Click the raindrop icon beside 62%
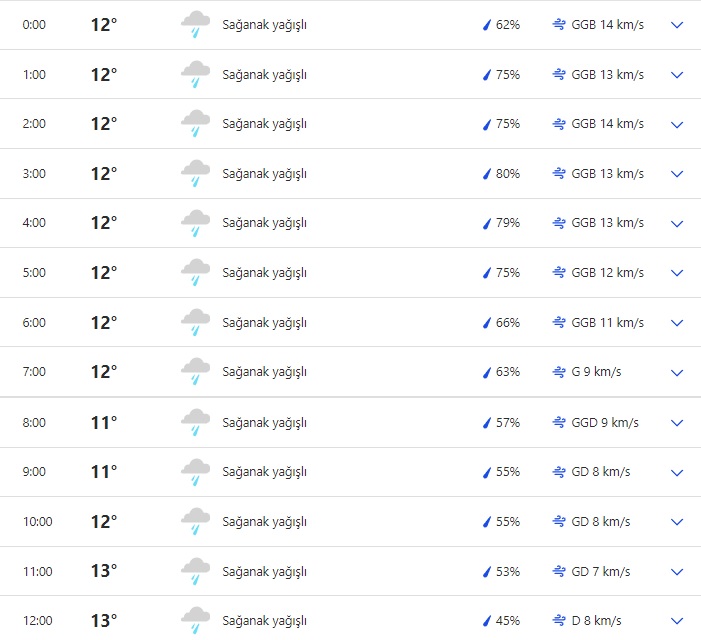The height and width of the screenshot is (640, 701). click(487, 25)
